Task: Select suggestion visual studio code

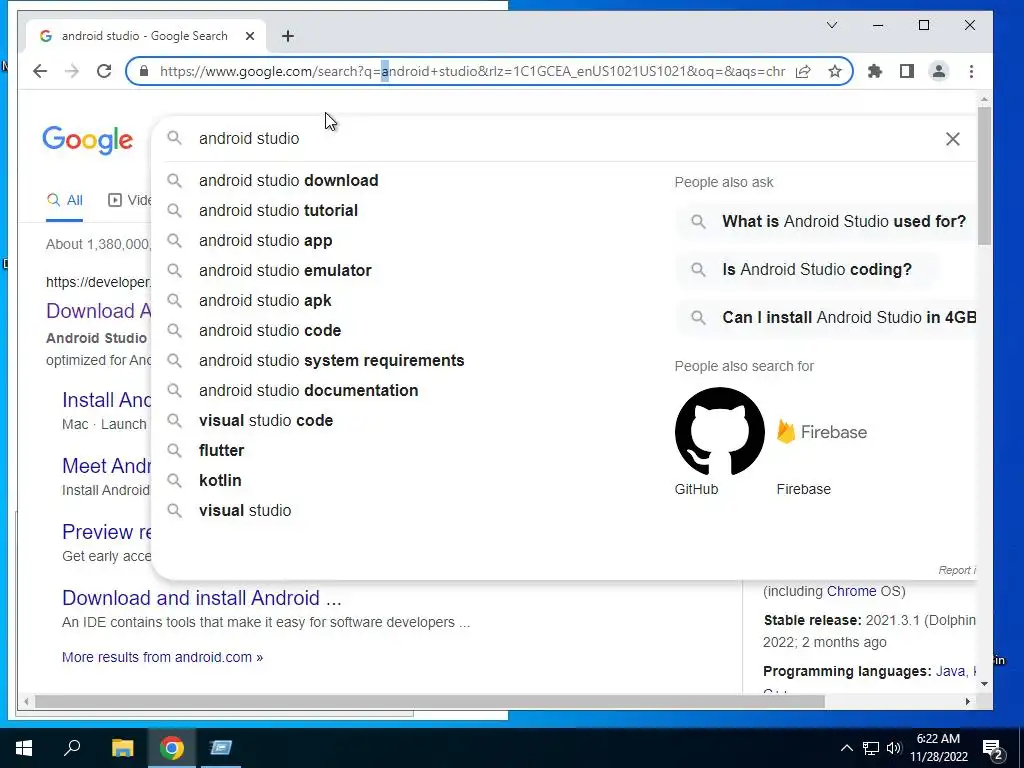Action: tap(266, 421)
